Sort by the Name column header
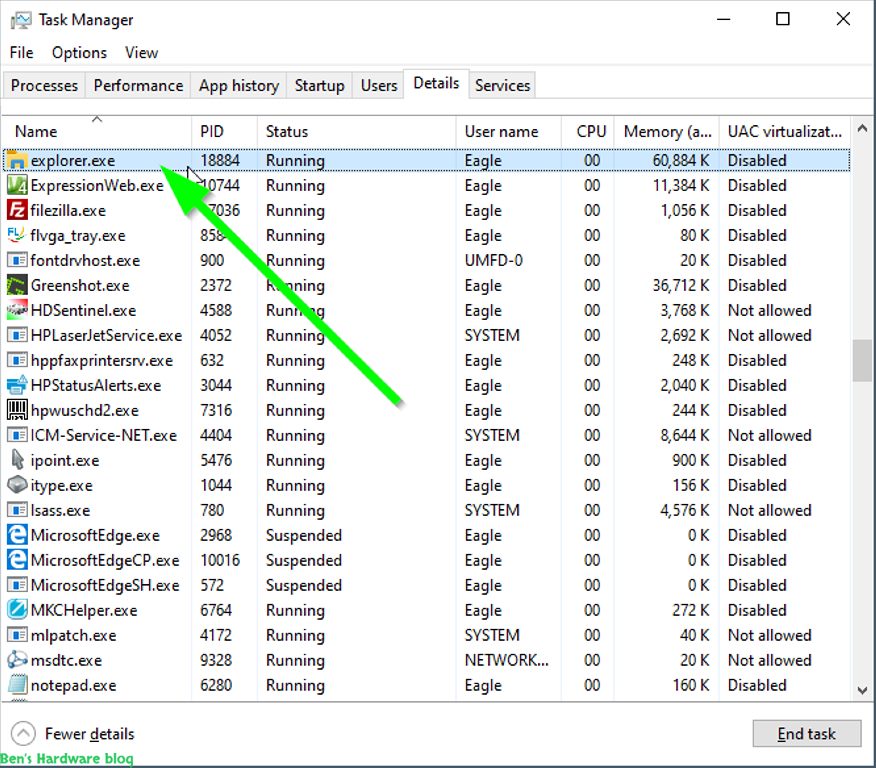 click(97, 132)
